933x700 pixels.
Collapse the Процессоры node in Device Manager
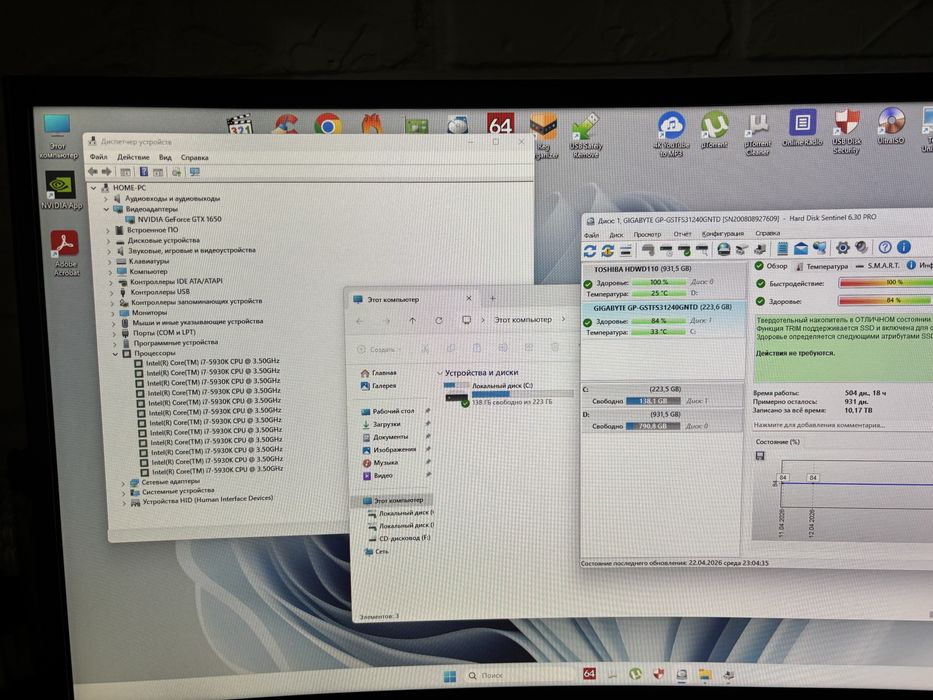[x=115, y=353]
